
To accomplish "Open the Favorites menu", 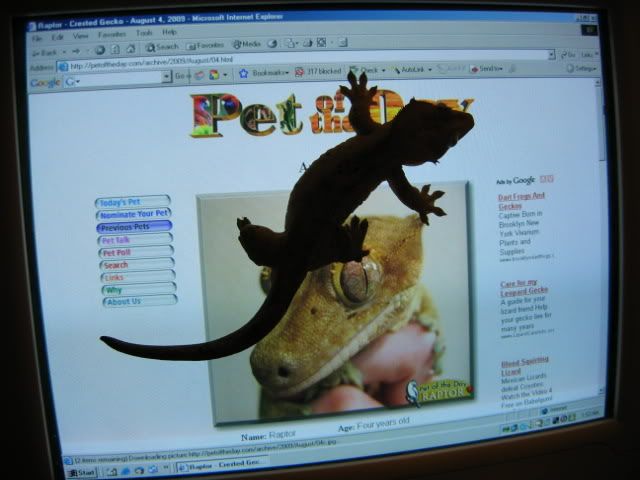I will tap(112, 35).
